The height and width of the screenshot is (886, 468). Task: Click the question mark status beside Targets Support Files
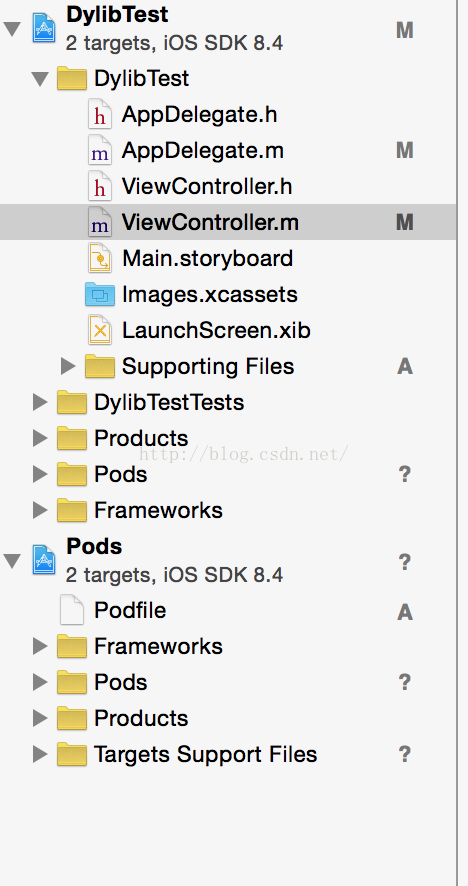click(x=405, y=754)
